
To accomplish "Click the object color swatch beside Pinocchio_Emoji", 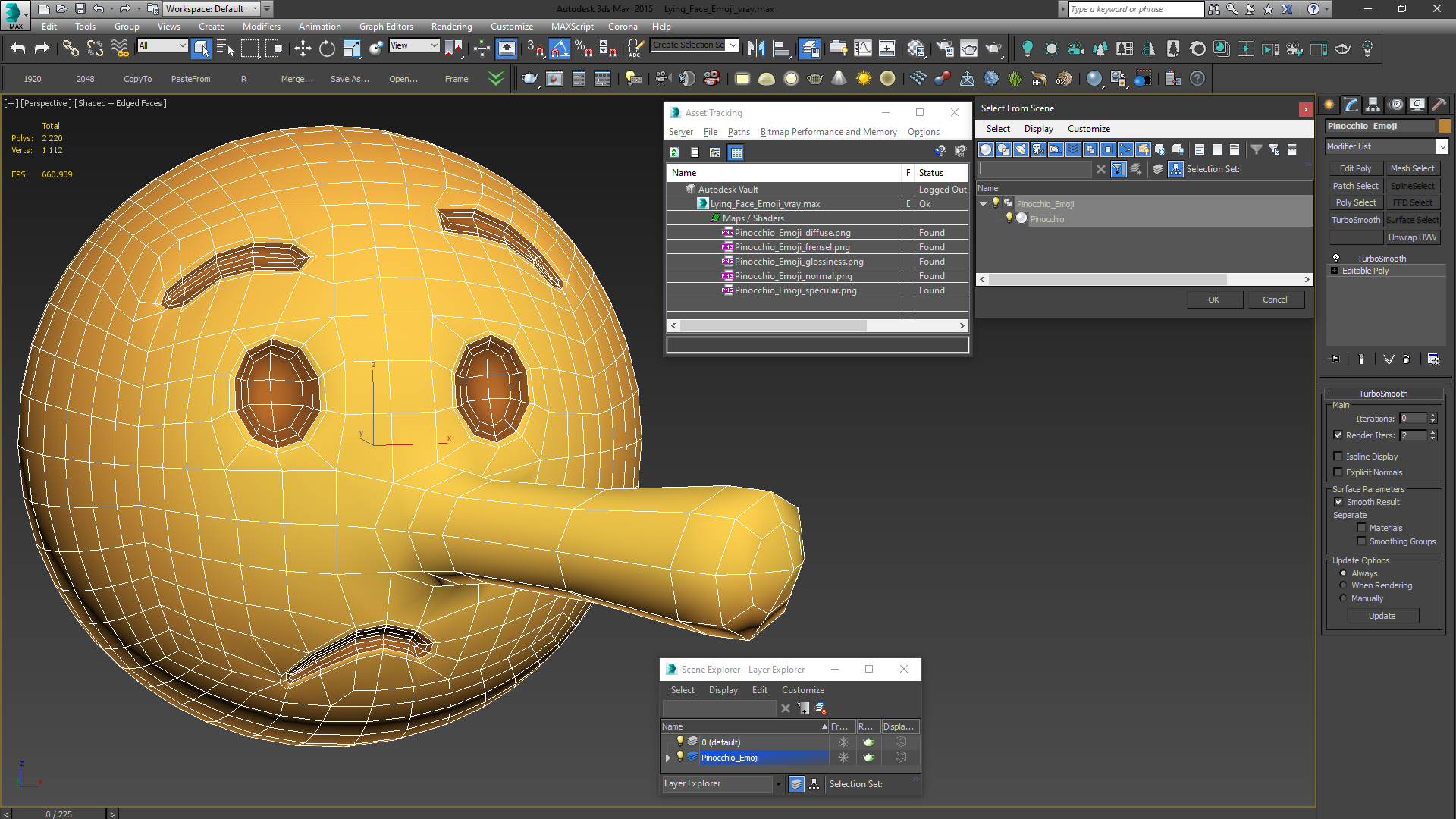I will [1445, 126].
